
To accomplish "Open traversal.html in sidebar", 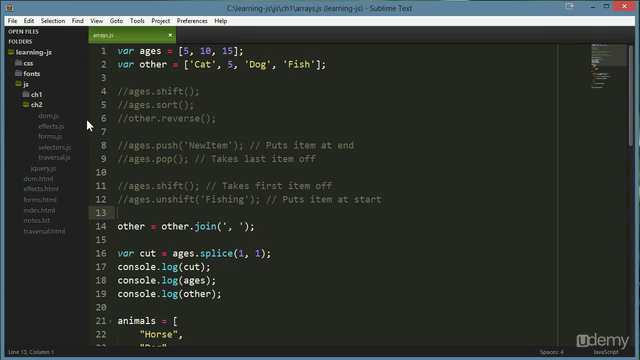I will (x=44, y=231).
